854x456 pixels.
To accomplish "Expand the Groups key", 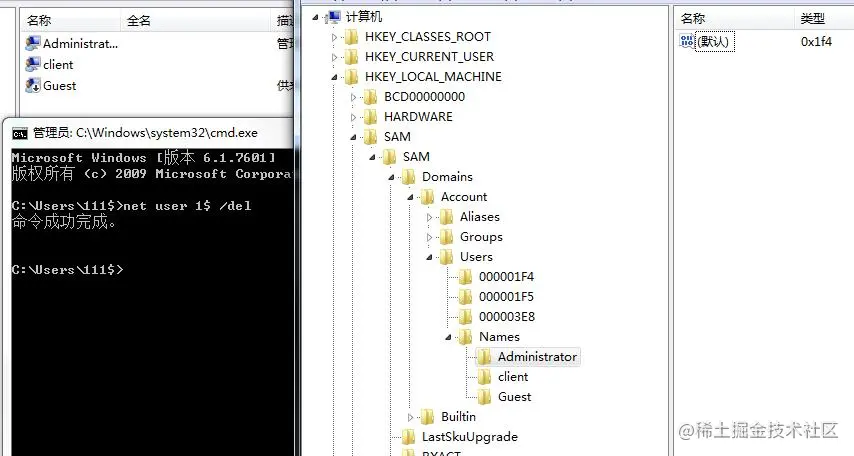I will pos(430,237).
